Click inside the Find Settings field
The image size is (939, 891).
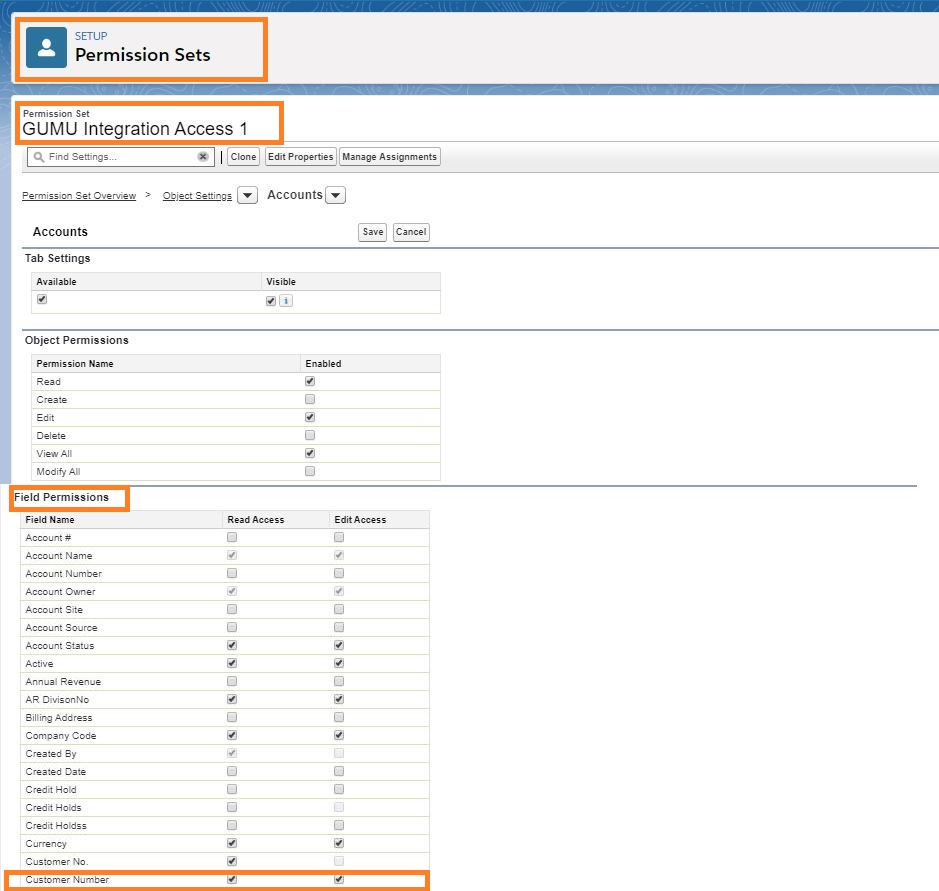tap(121, 157)
